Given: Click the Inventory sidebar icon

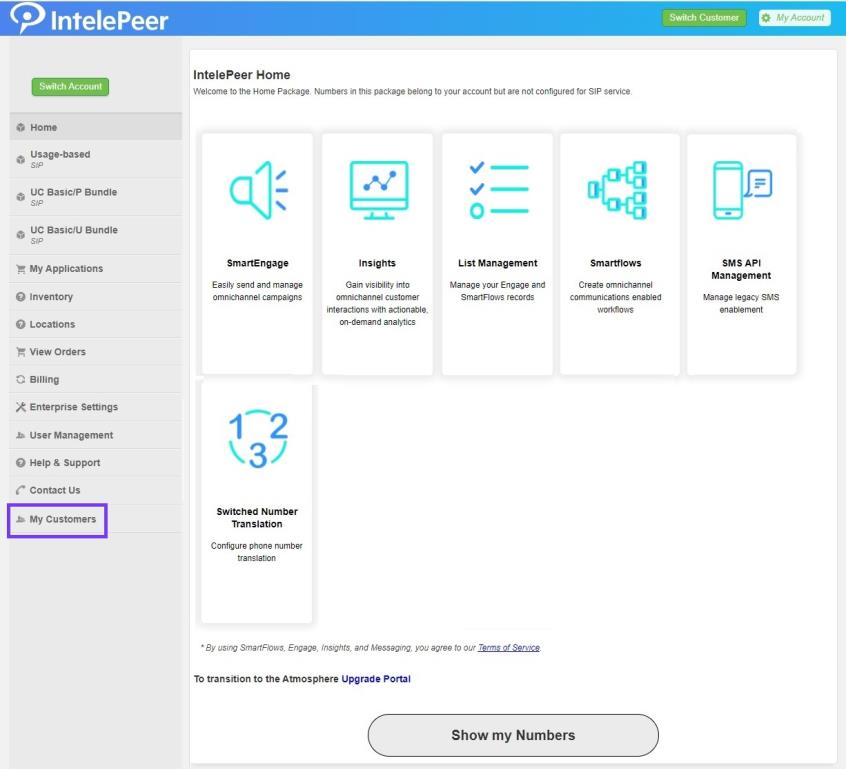Looking at the screenshot, I should (21, 297).
